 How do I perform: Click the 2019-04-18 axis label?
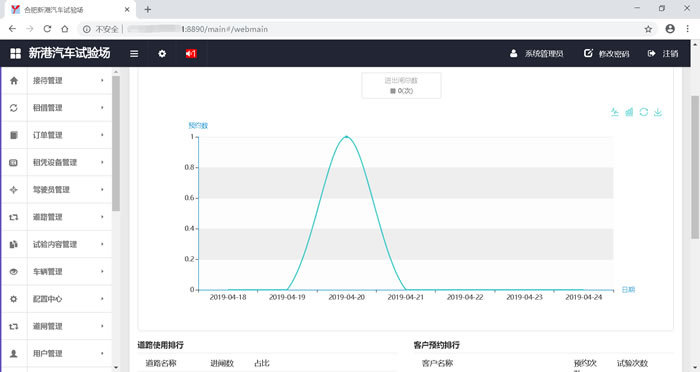click(x=228, y=297)
